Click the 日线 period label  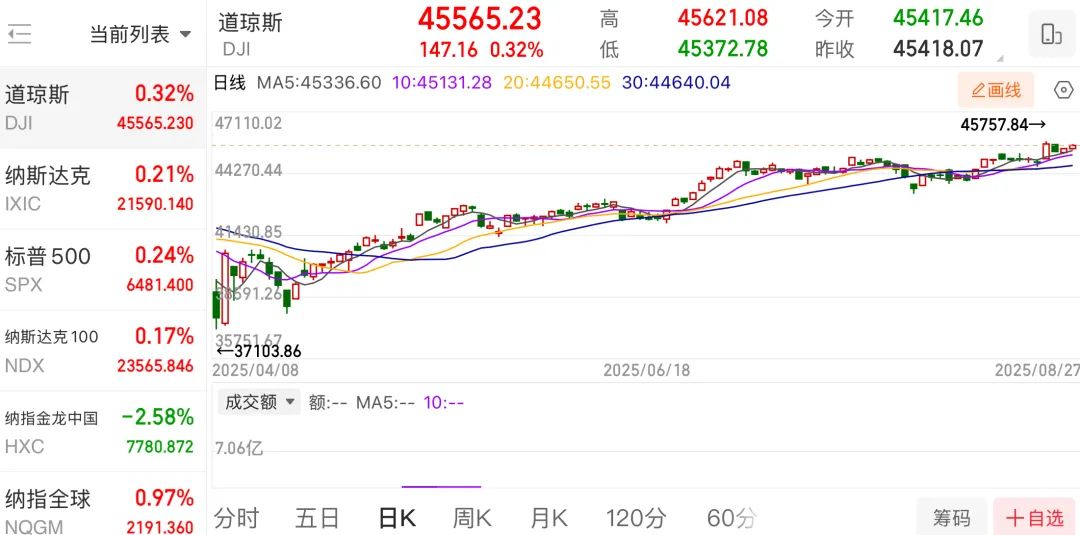[x=229, y=83]
